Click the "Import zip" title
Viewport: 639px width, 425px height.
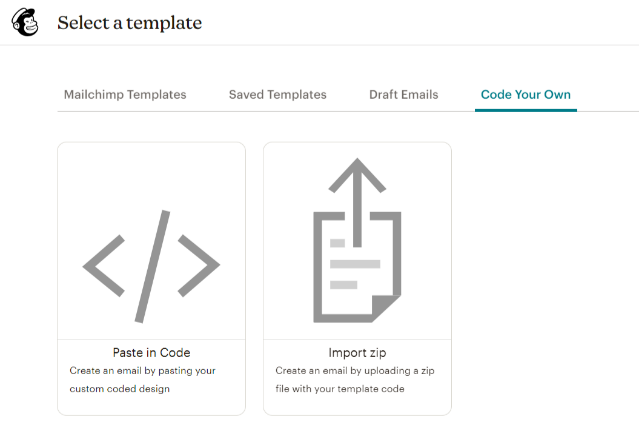(x=357, y=353)
